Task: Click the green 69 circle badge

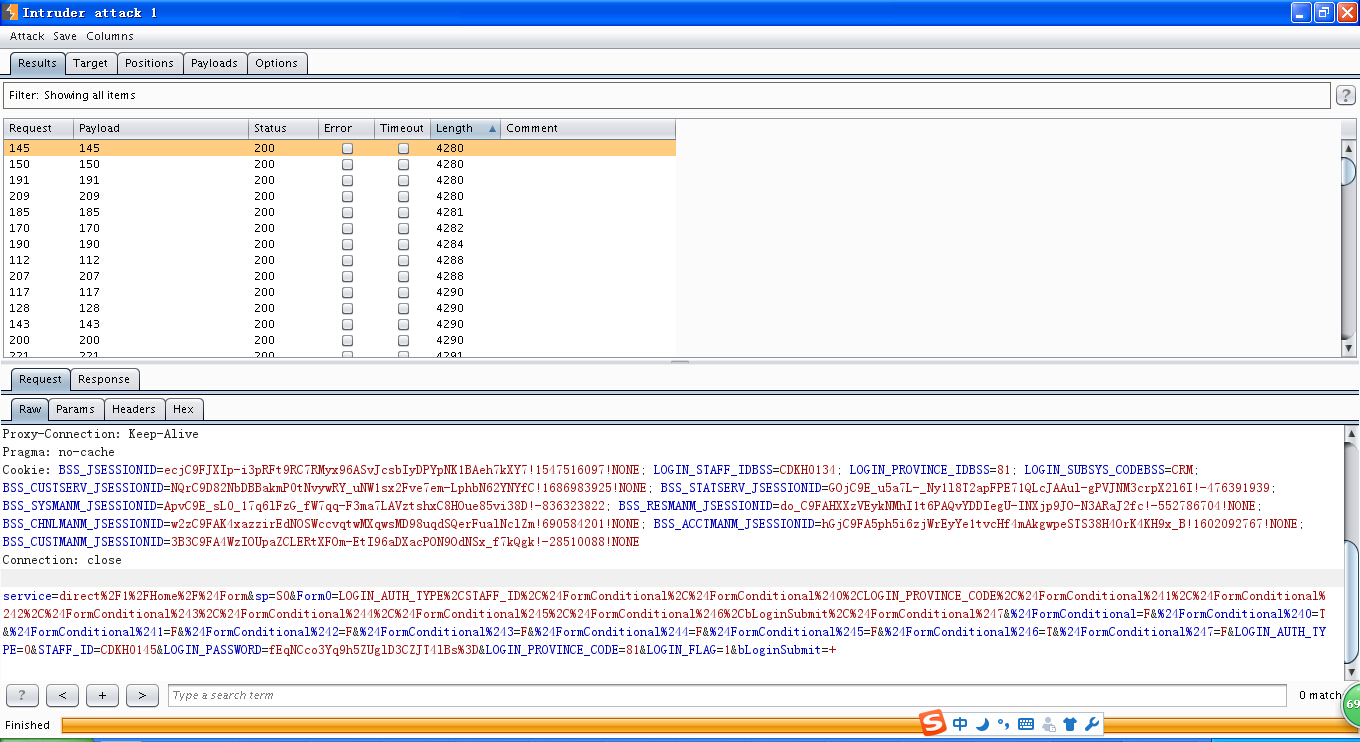Action: point(1351,705)
